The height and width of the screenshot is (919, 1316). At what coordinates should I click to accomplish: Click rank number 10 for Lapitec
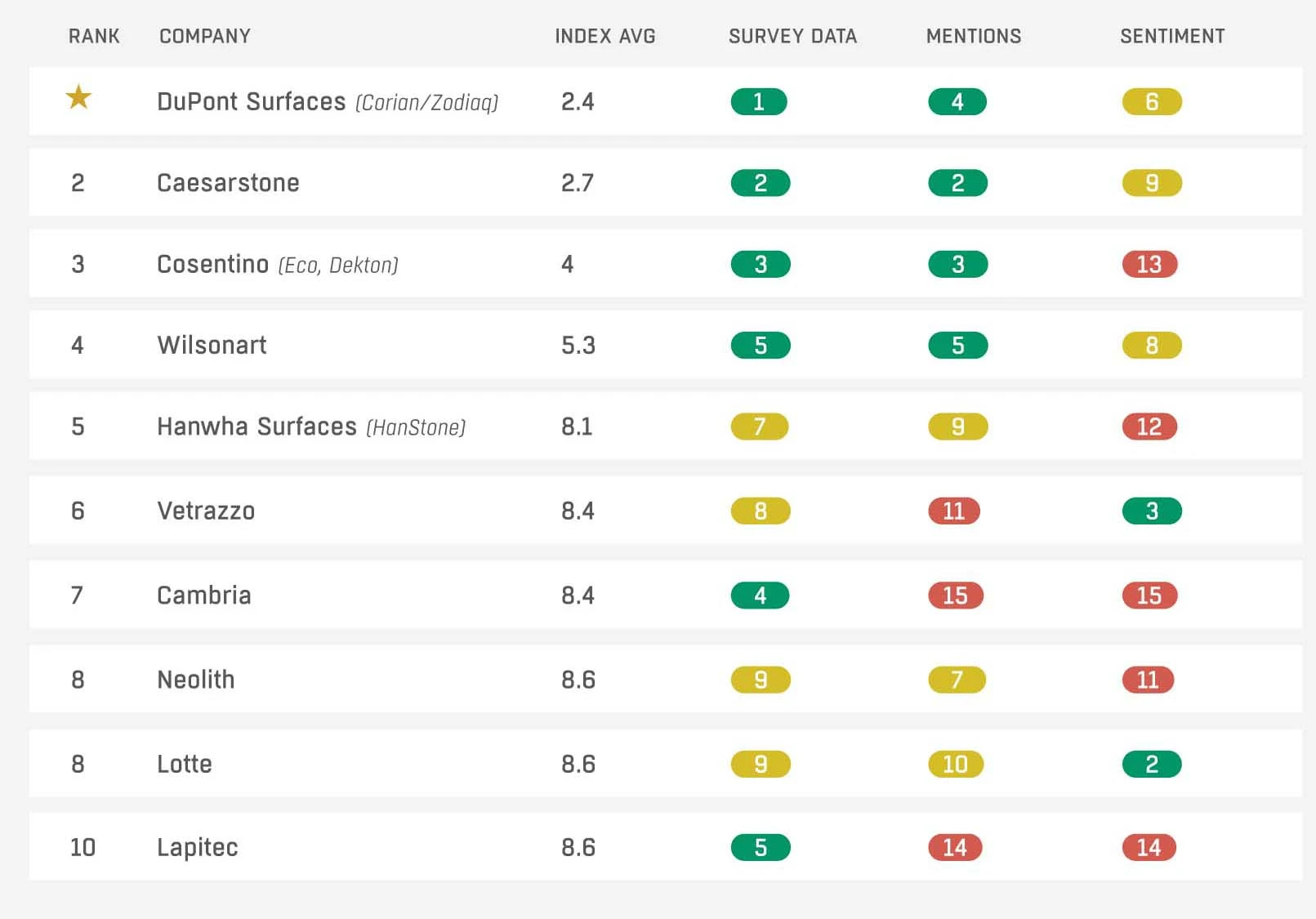[x=83, y=847]
